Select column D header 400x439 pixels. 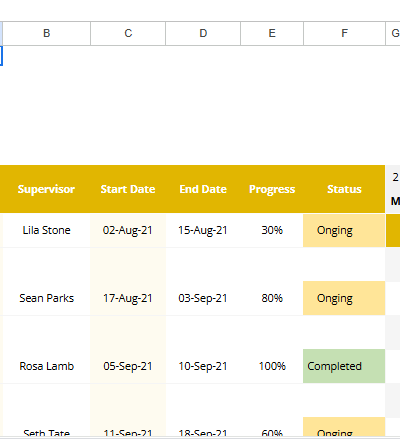203,33
